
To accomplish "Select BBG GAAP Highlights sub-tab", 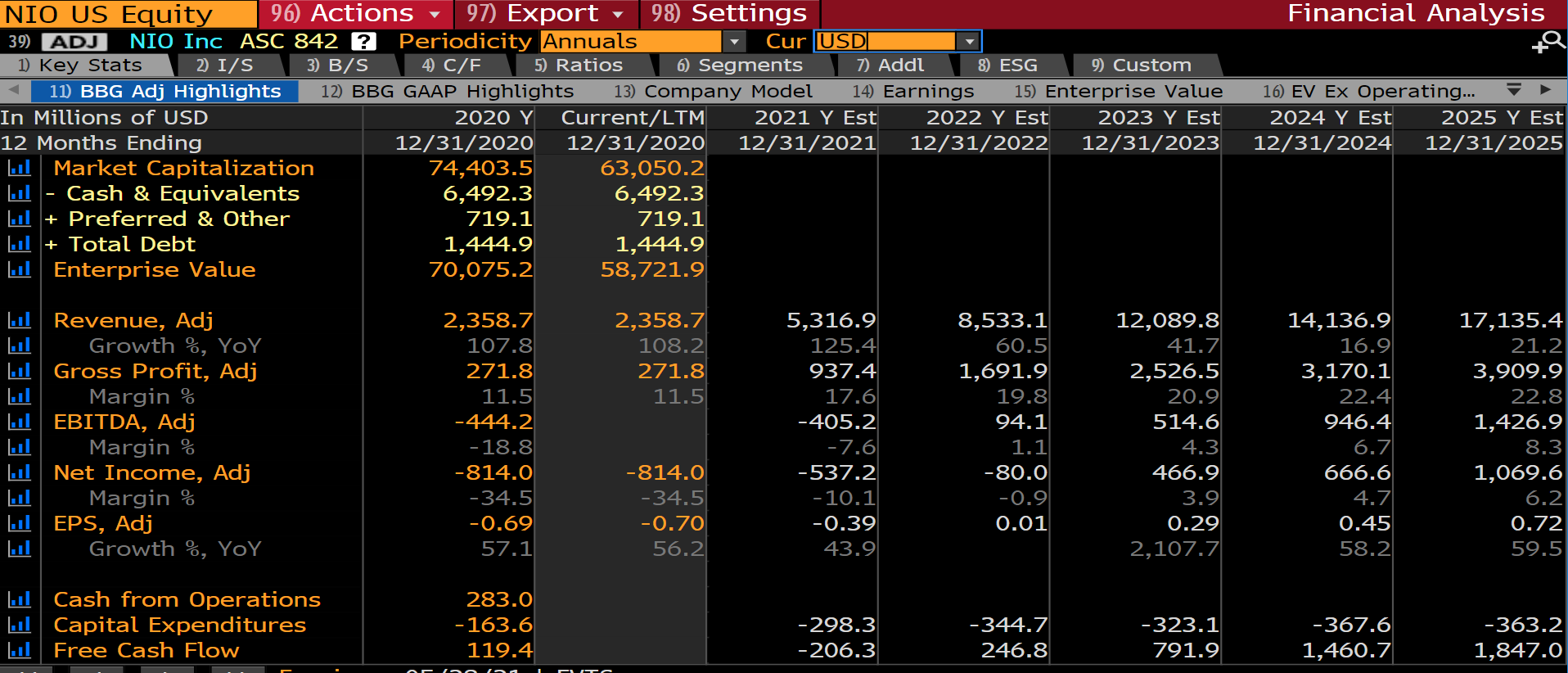I will (447, 91).
